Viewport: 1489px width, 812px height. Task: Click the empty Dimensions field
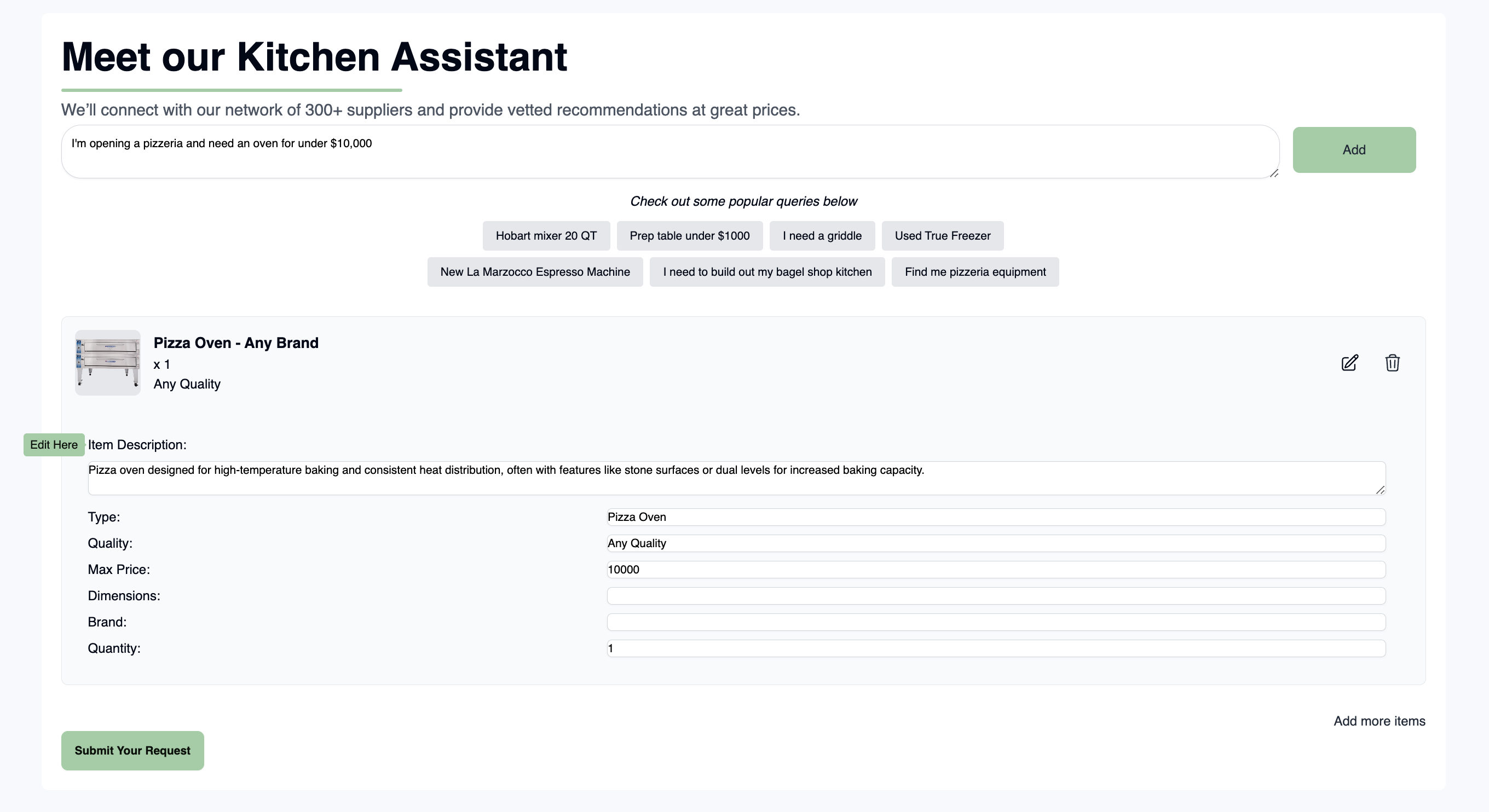pyautogui.click(x=995, y=596)
